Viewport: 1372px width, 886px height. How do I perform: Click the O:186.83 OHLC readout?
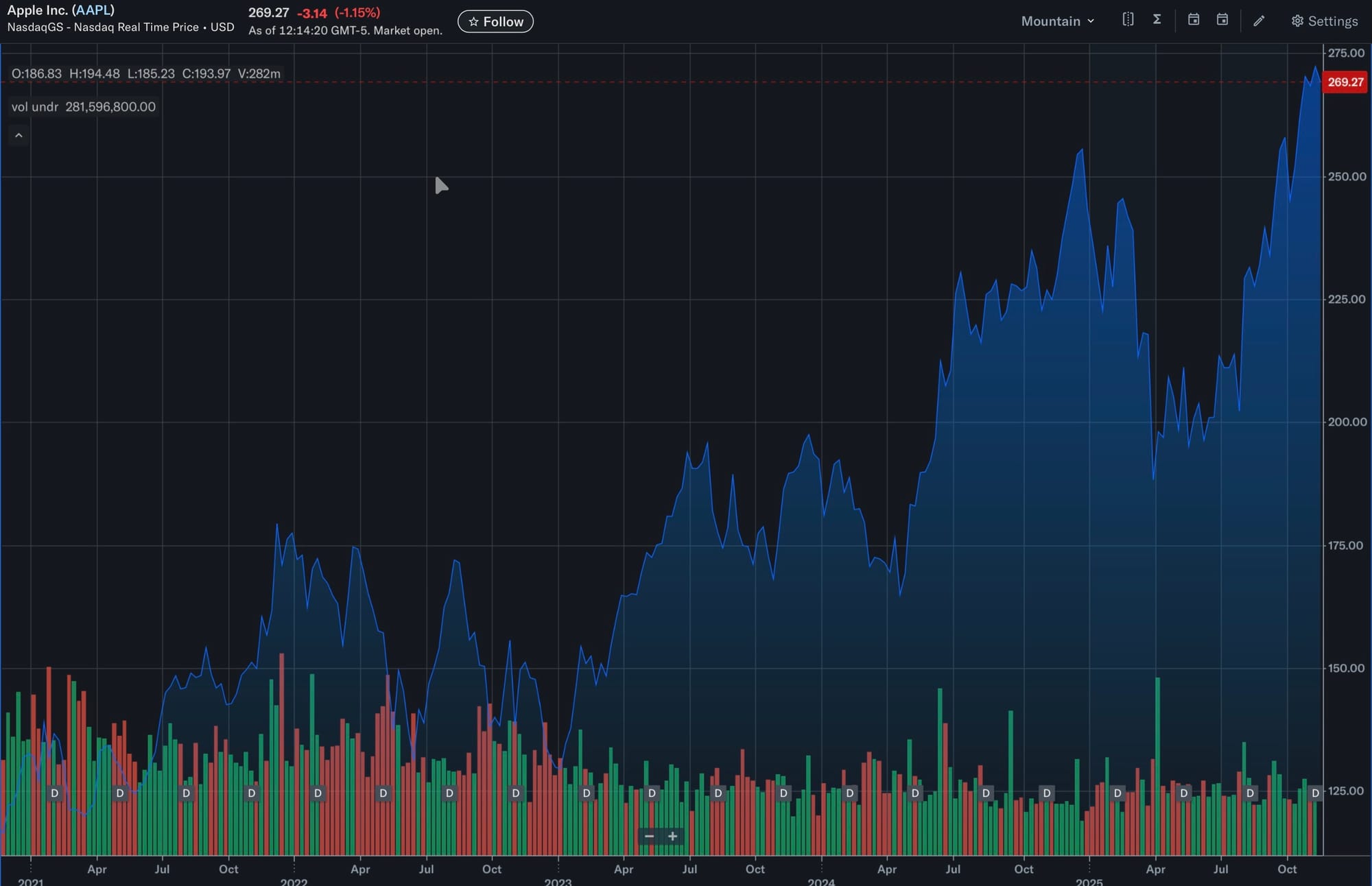36,73
